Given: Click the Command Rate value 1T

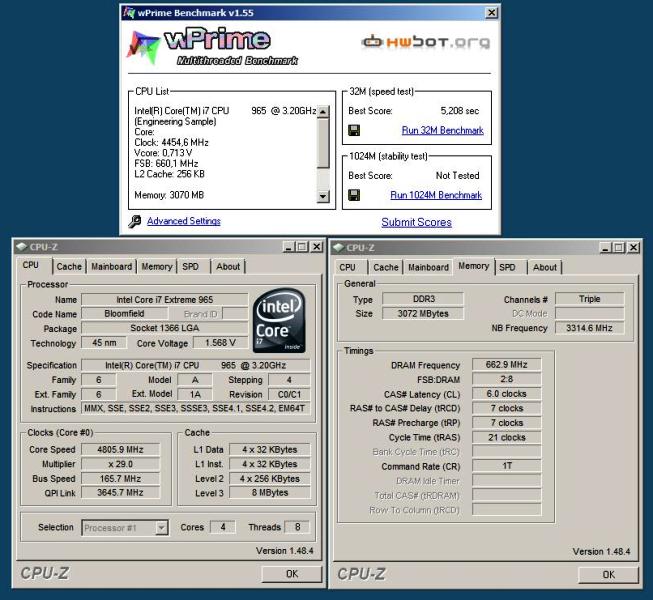Looking at the screenshot, I should pos(507,466).
